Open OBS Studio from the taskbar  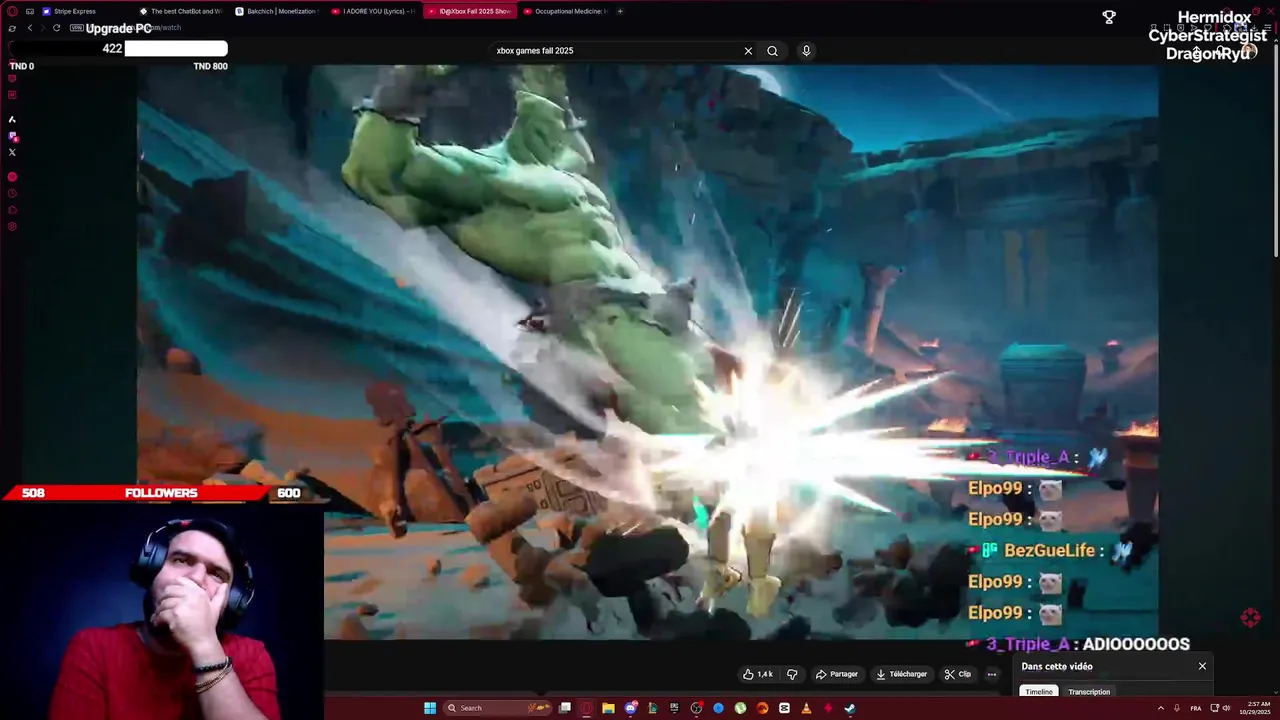tap(696, 708)
